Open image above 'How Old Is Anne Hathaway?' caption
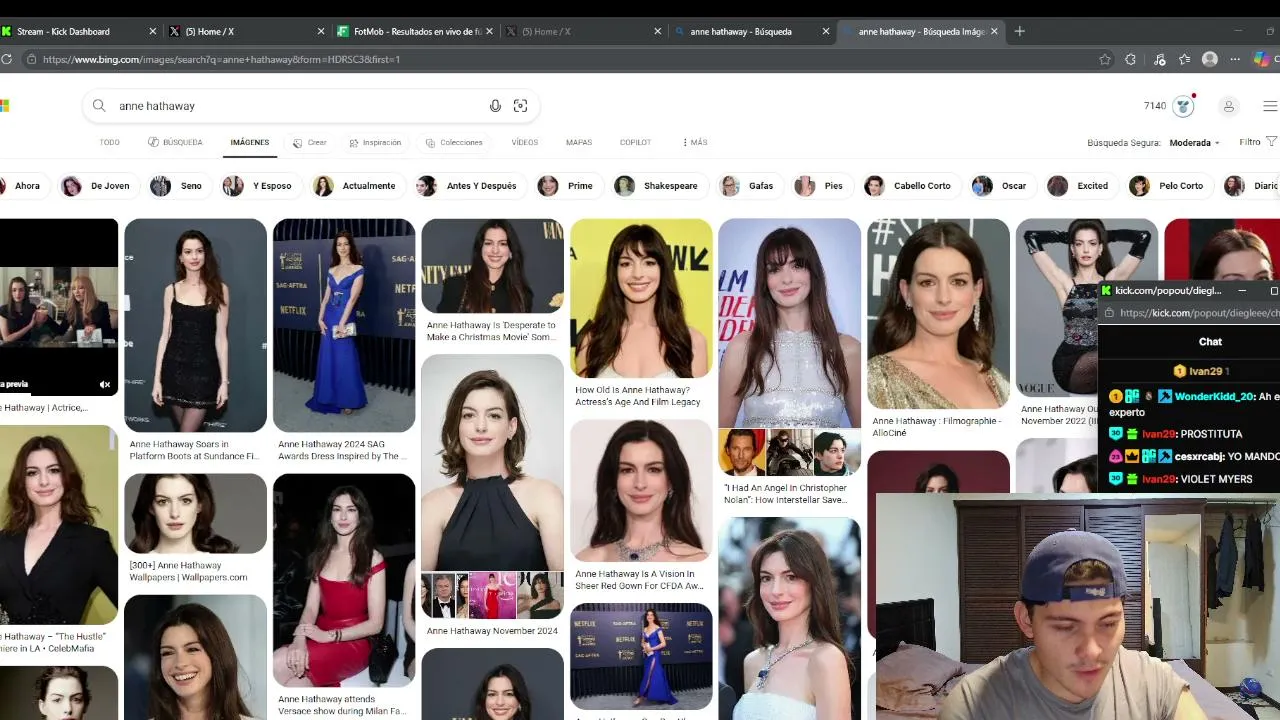The image size is (1280, 720). tap(641, 298)
